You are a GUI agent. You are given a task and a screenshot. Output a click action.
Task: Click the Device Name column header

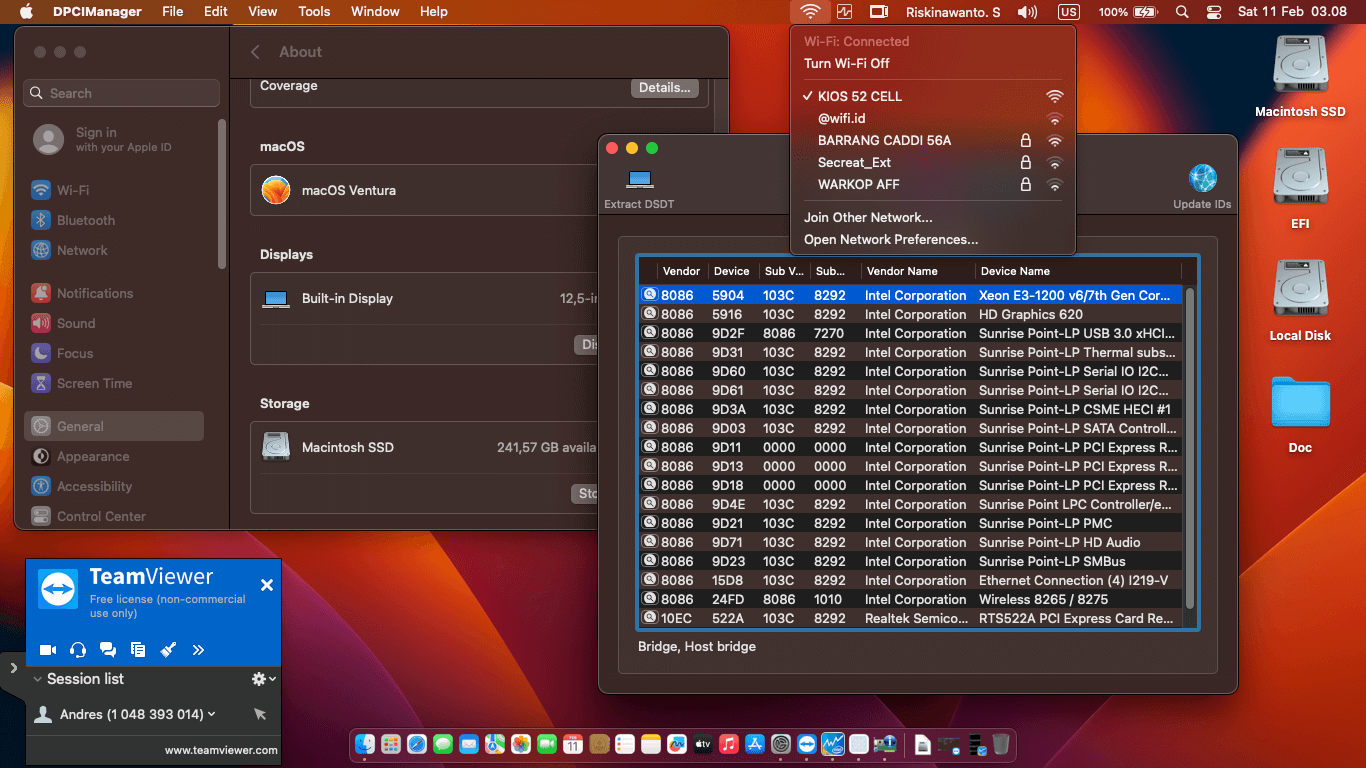(x=1078, y=271)
